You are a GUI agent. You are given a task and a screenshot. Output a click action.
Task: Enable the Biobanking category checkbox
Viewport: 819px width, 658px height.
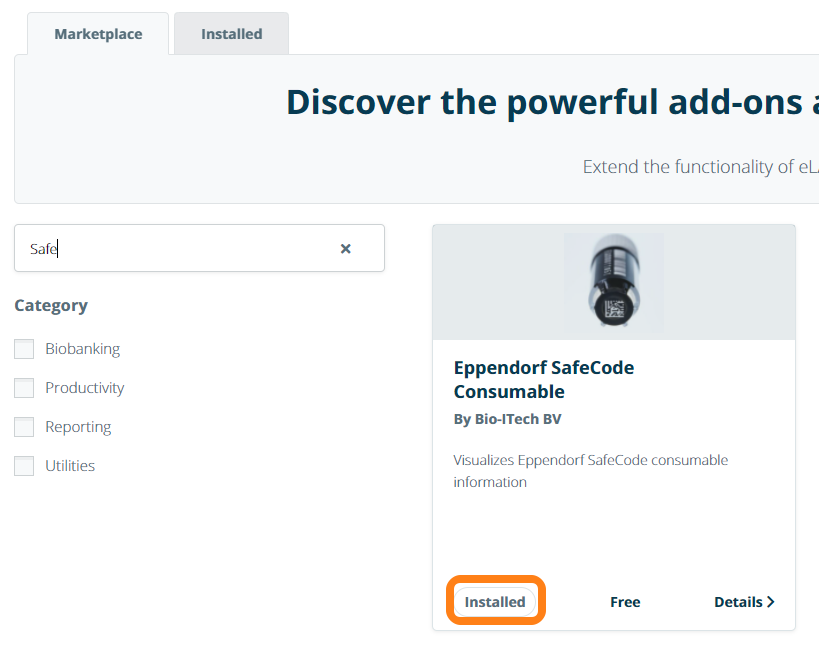pyautogui.click(x=24, y=349)
